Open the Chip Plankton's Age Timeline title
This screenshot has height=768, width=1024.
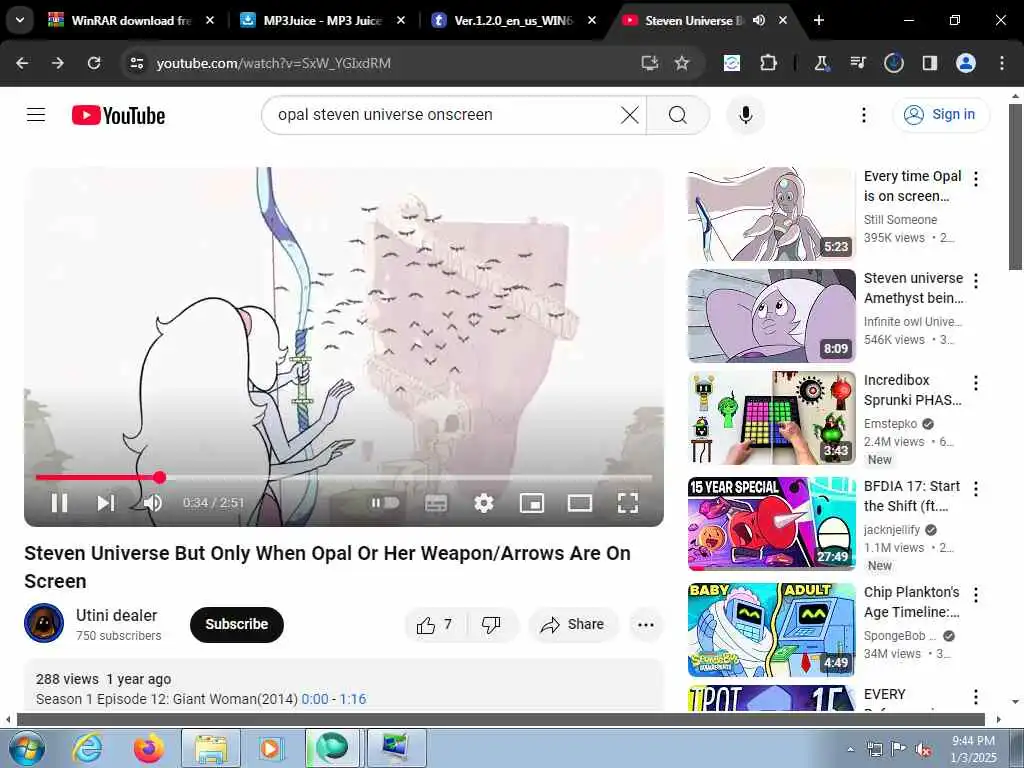(912, 602)
